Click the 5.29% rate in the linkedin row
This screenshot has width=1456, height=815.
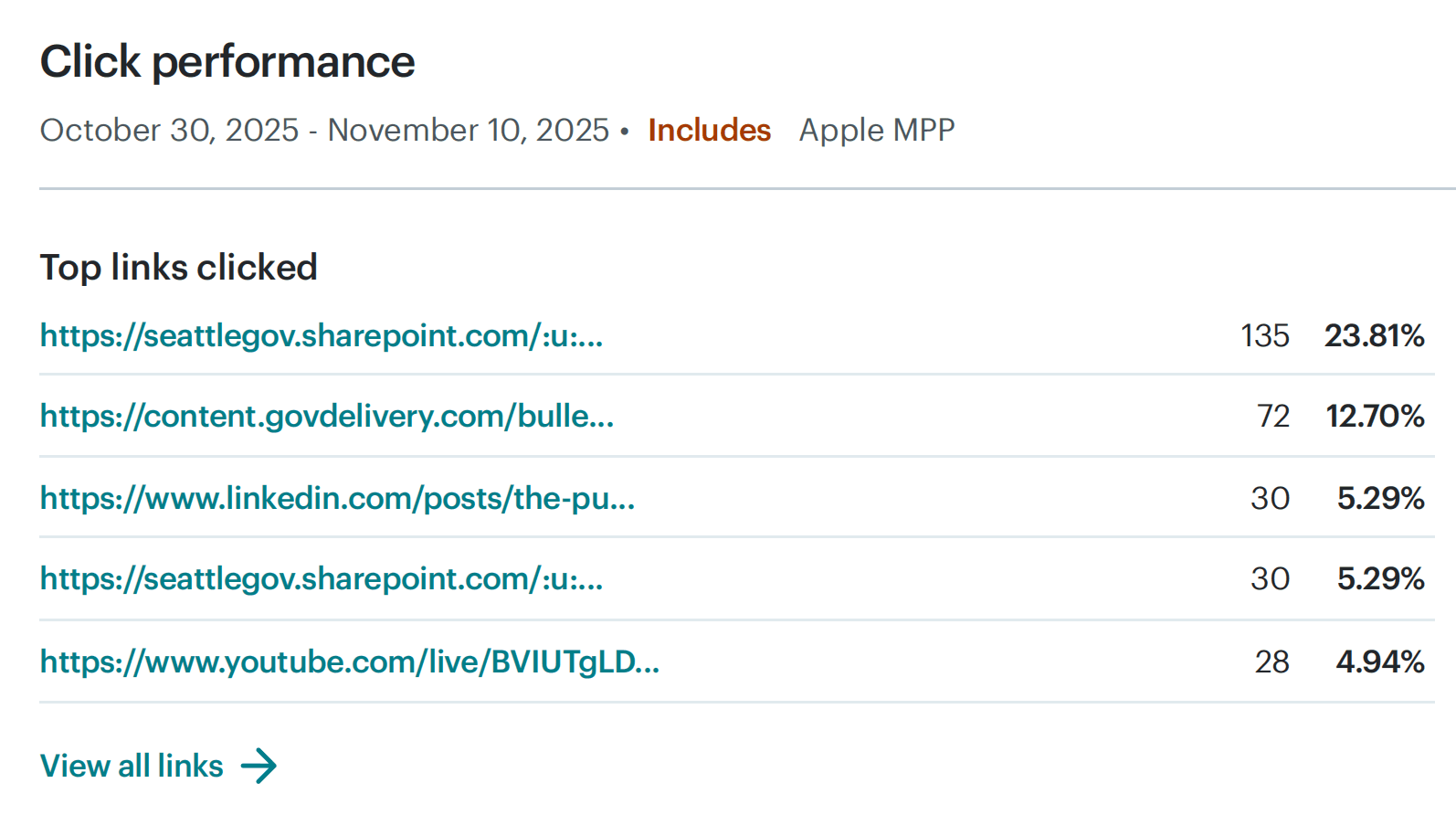click(1381, 499)
